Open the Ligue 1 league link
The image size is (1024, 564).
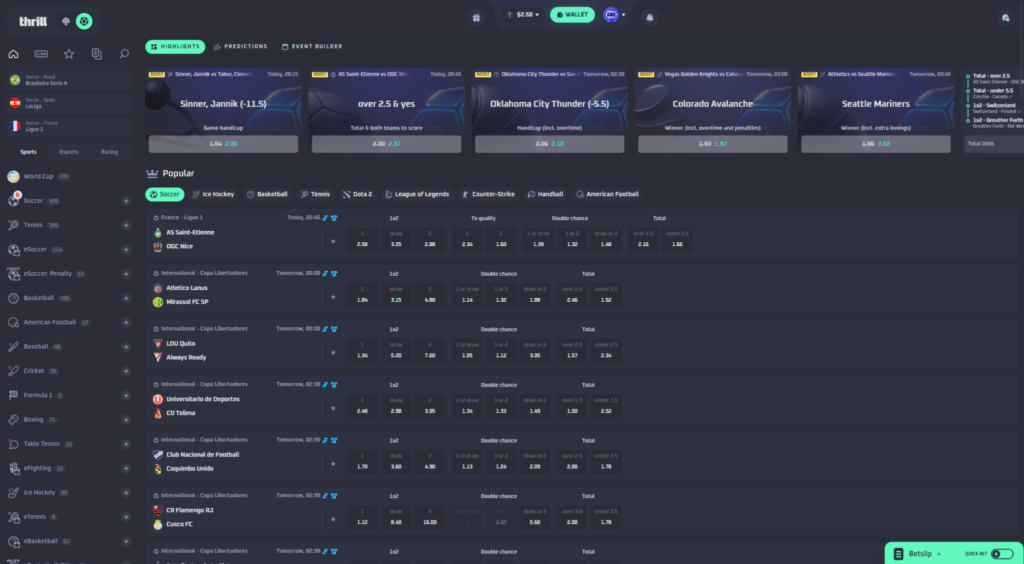(69, 126)
